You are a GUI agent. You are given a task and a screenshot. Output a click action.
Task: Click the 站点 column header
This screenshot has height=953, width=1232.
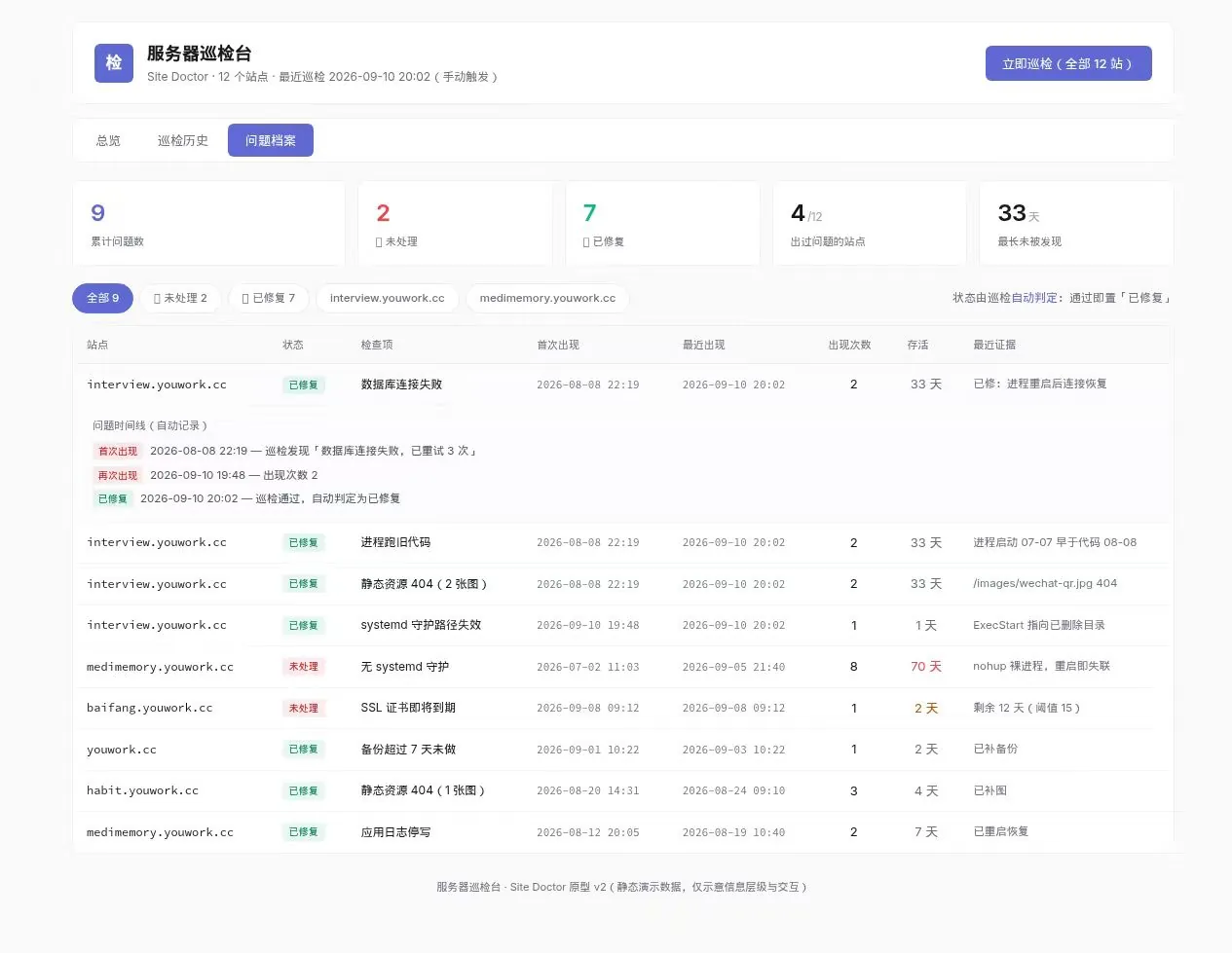97,345
